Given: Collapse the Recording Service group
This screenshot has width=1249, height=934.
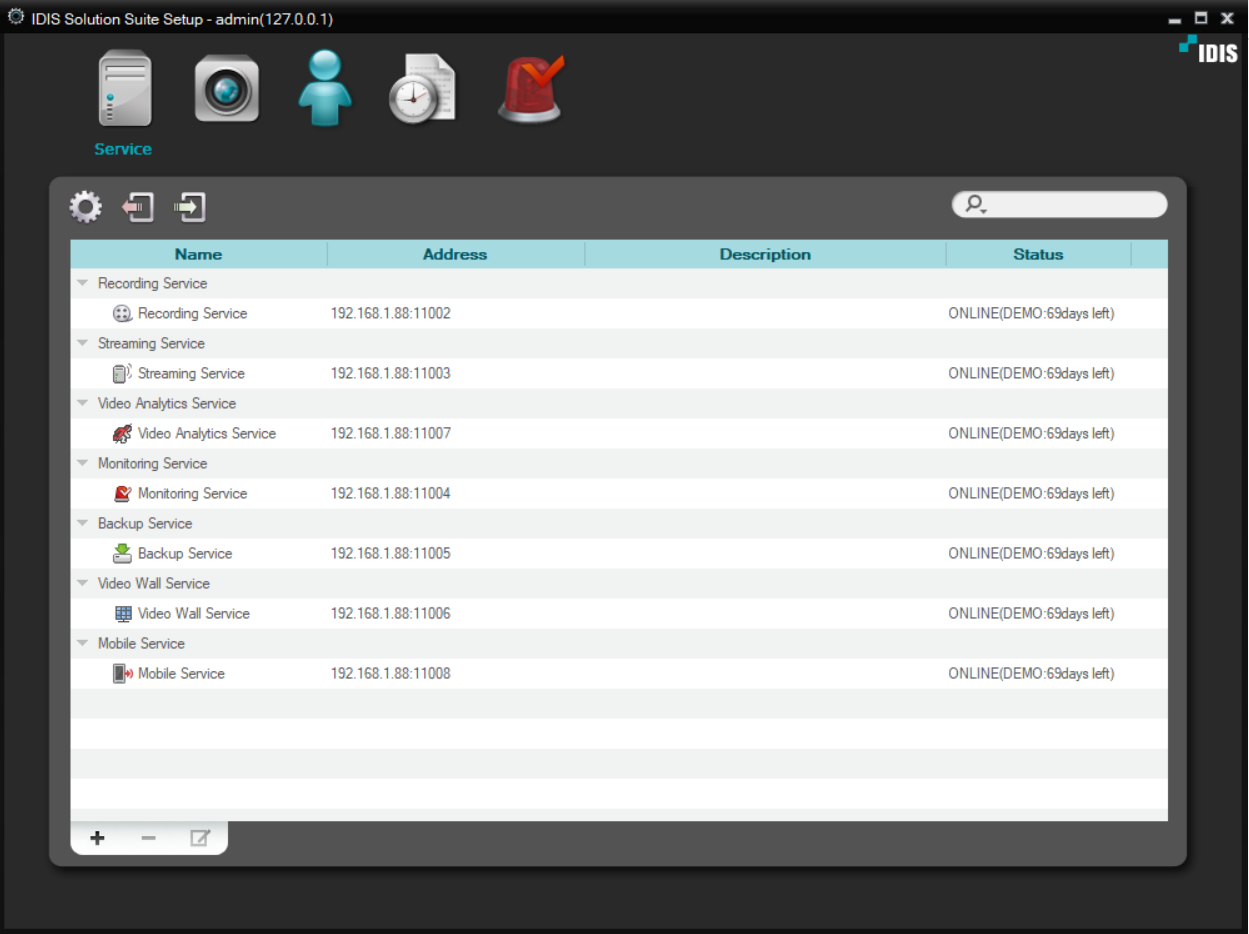Looking at the screenshot, I should click(83, 283).
